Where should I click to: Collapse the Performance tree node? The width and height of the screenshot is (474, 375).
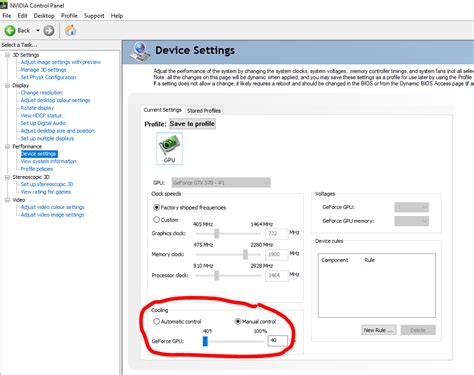pyautogui.click(x=7, y=146)
